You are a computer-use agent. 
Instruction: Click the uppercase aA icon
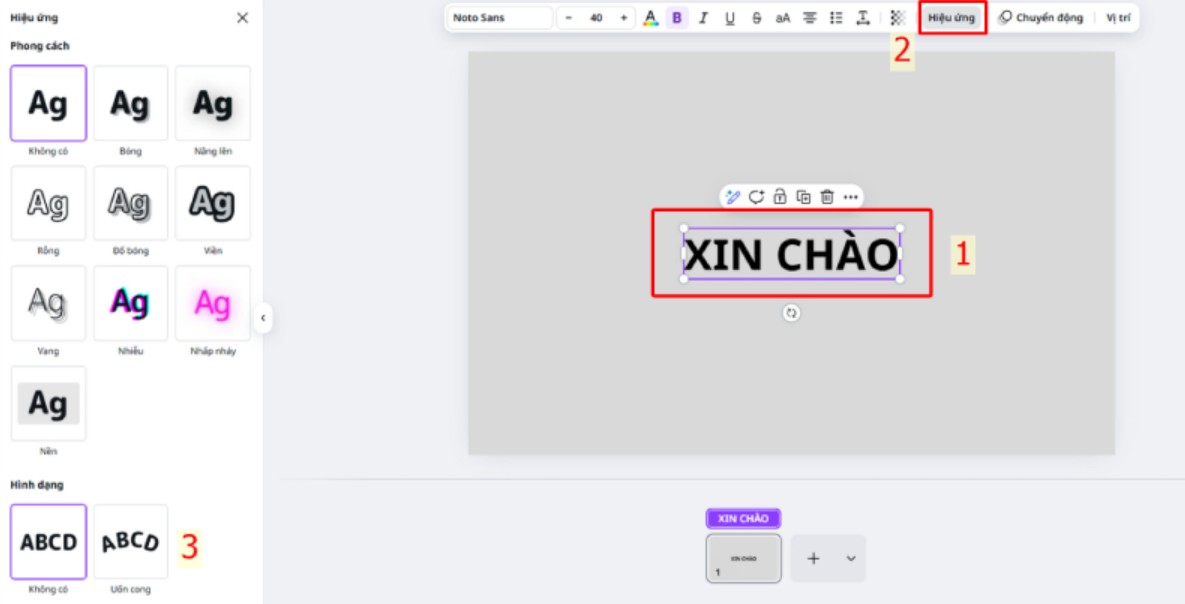pos(783,18)
